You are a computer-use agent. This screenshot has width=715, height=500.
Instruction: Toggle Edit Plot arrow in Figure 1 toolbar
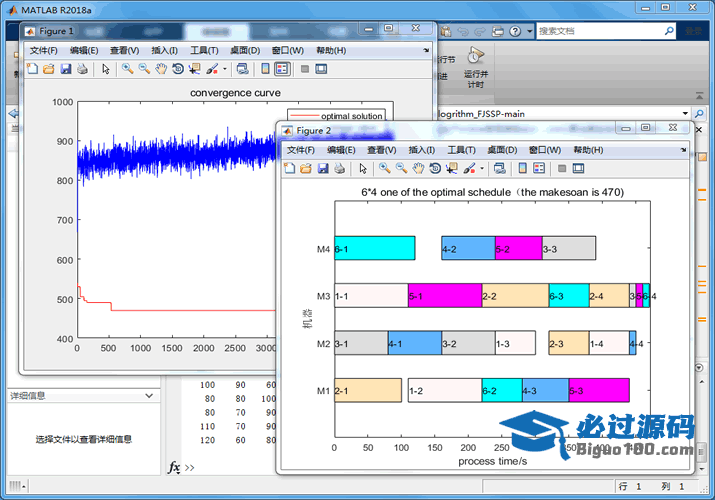(105, 69)
